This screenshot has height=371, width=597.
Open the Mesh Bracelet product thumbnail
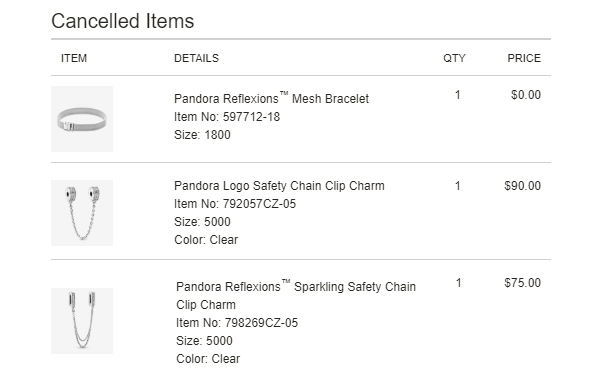click(x=82, y=119)
